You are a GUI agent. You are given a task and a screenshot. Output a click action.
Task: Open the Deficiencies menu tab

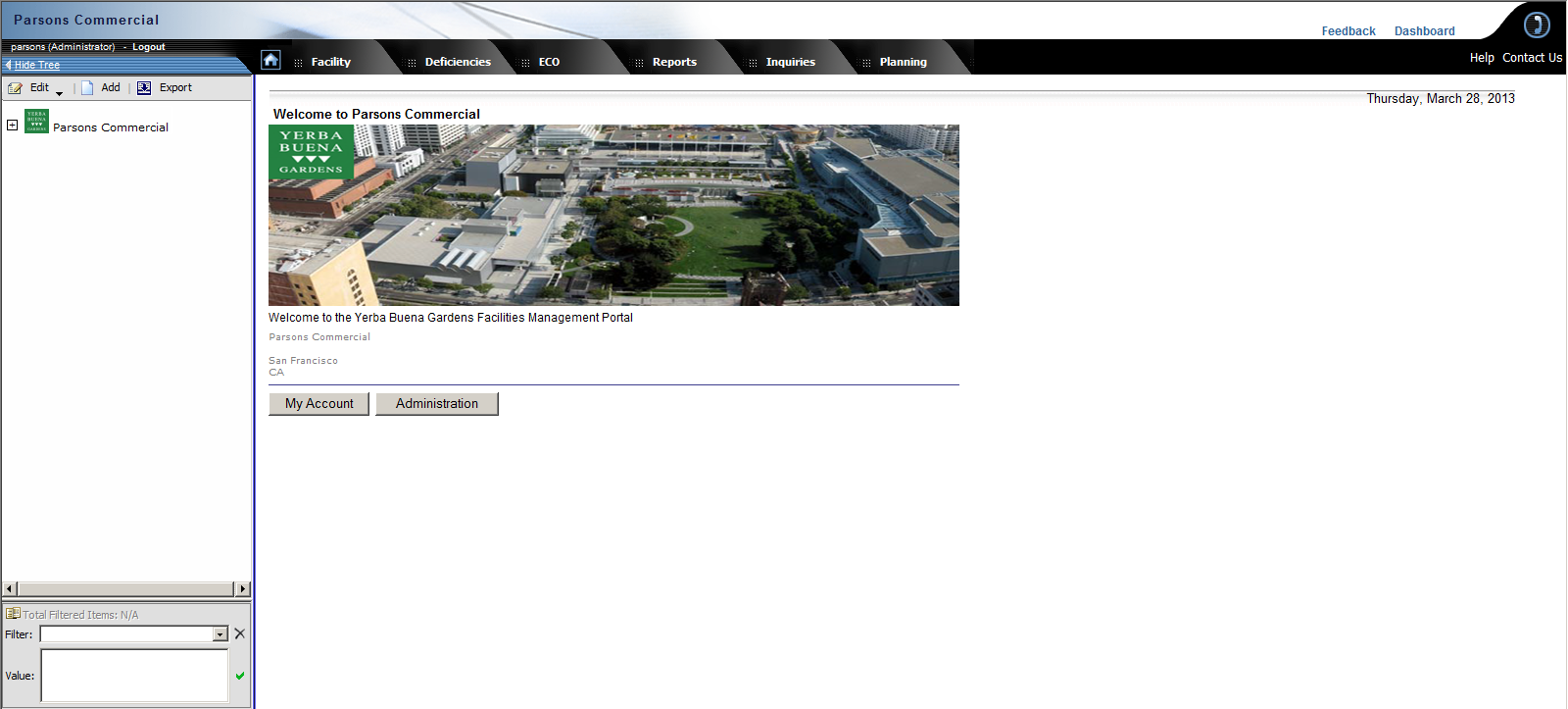click(458, 62)
